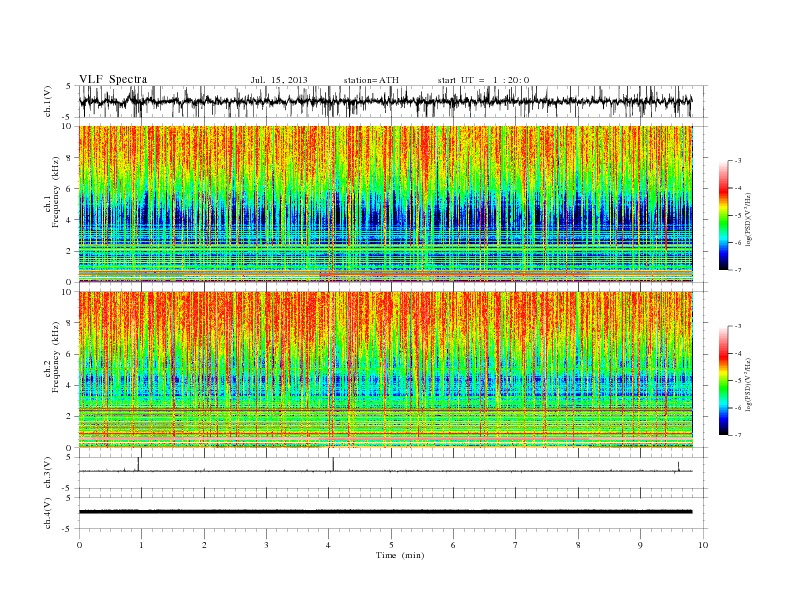The height and width of the screenshot is (612, 792).
Task: Click the "-3" label on ch.1 colorbar
Action: [738, 161]
